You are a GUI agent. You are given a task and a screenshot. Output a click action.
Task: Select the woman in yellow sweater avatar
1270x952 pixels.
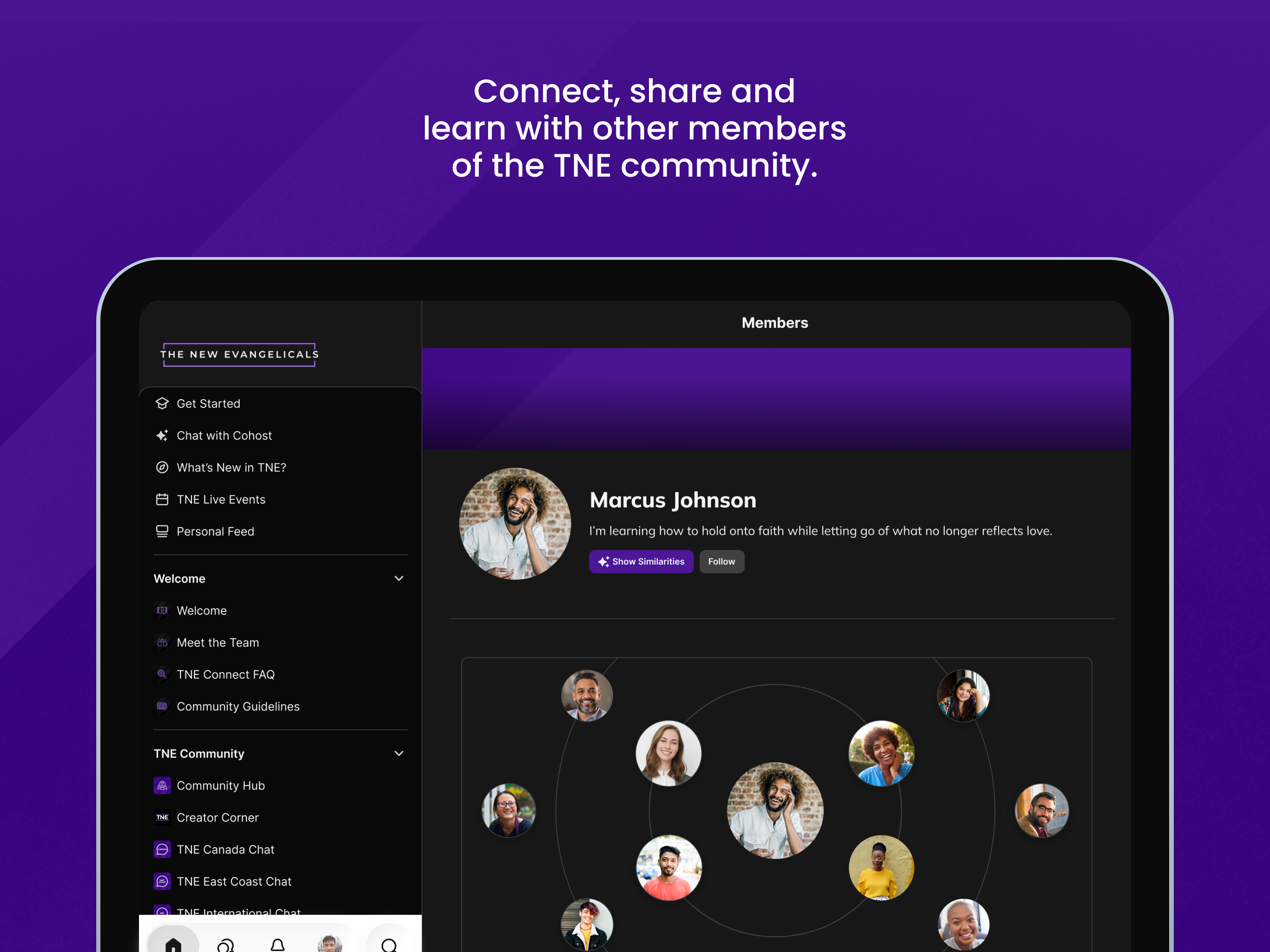[x=881, y=867]
